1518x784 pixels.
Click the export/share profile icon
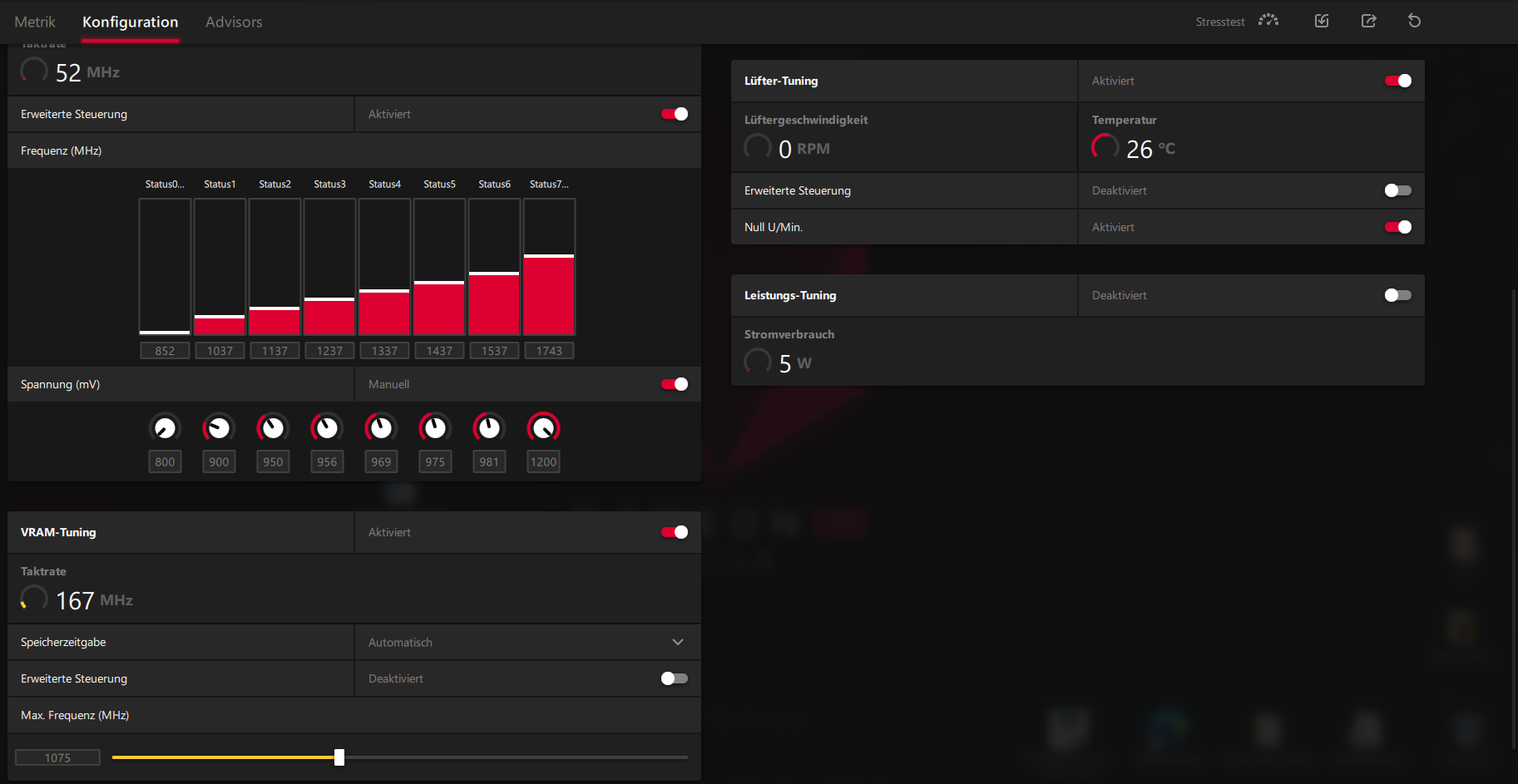(1368, 21)
